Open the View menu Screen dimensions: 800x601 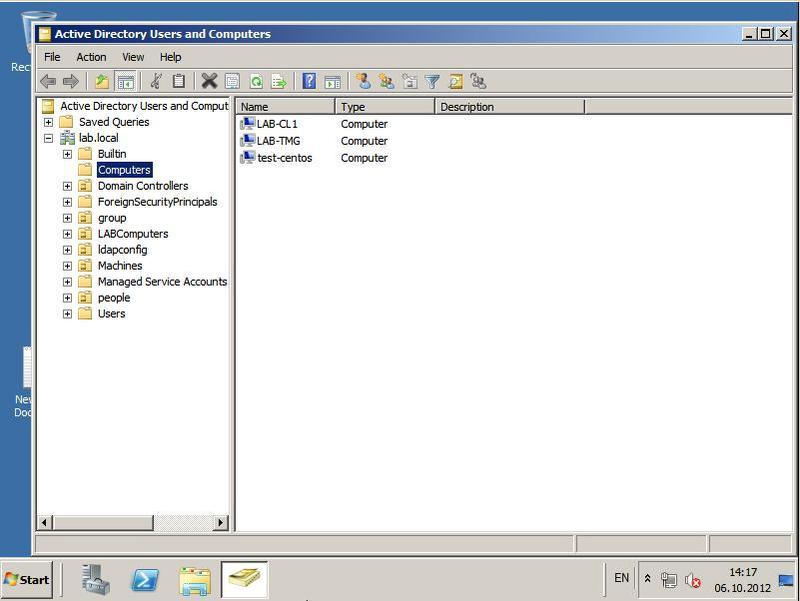132,57
